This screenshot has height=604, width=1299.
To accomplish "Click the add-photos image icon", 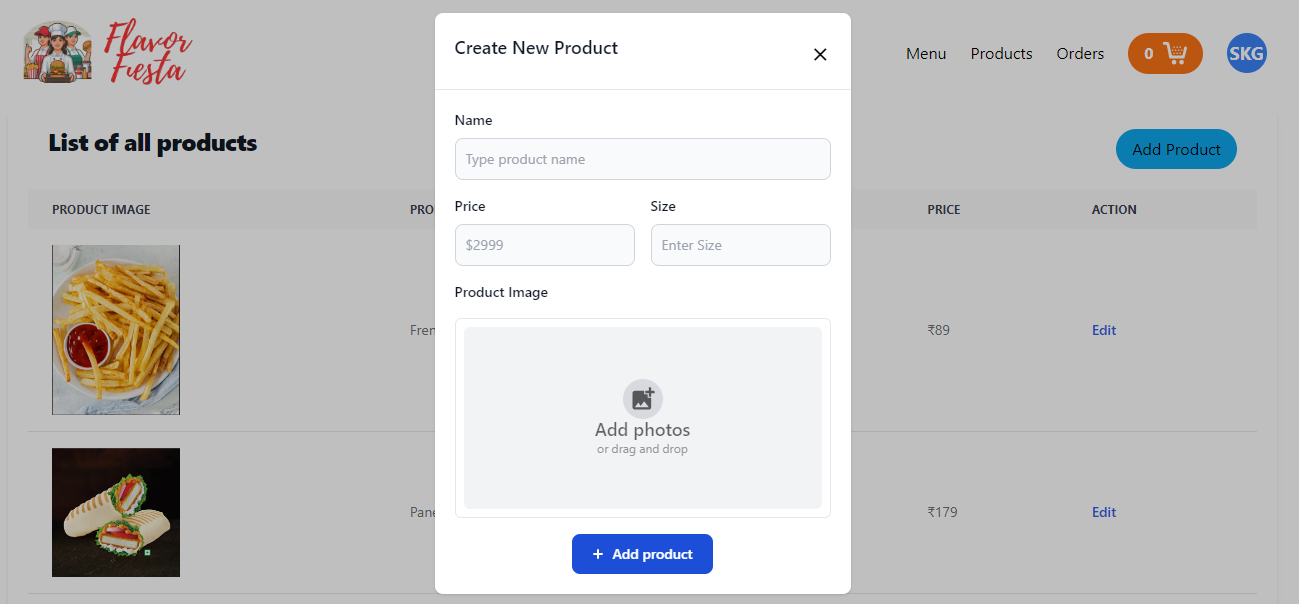I will point(642,397).
